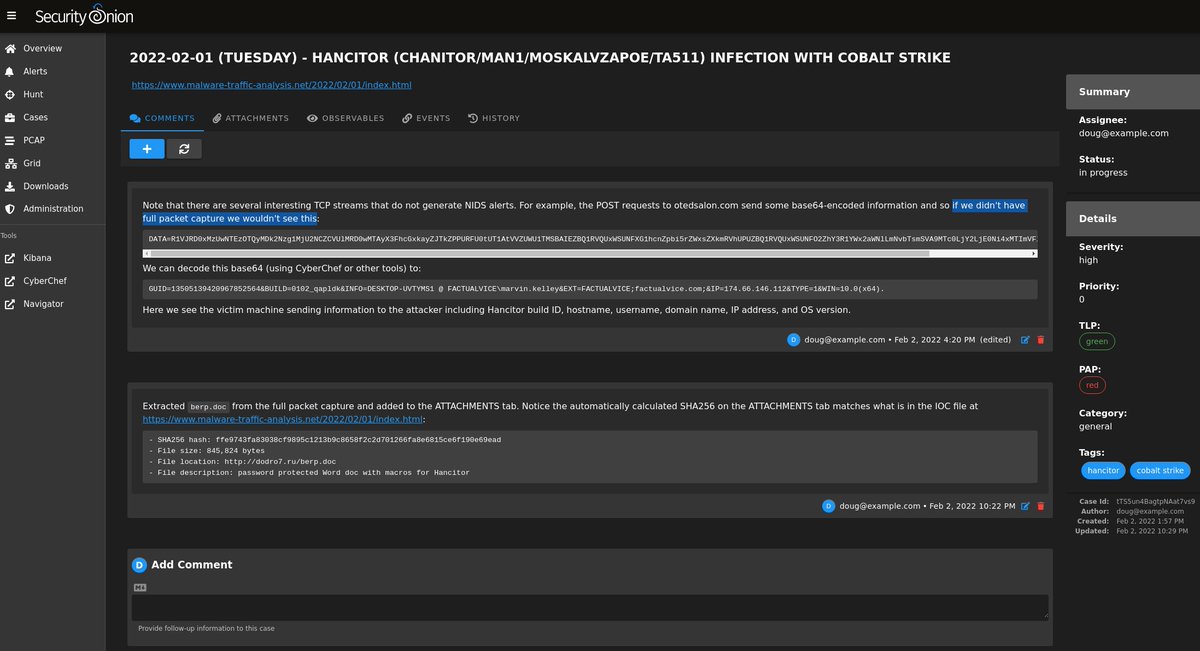This screenshot has width=1200, height=651.
Task: Select the hancitor tag
Action: click(x=1102, y=470)
